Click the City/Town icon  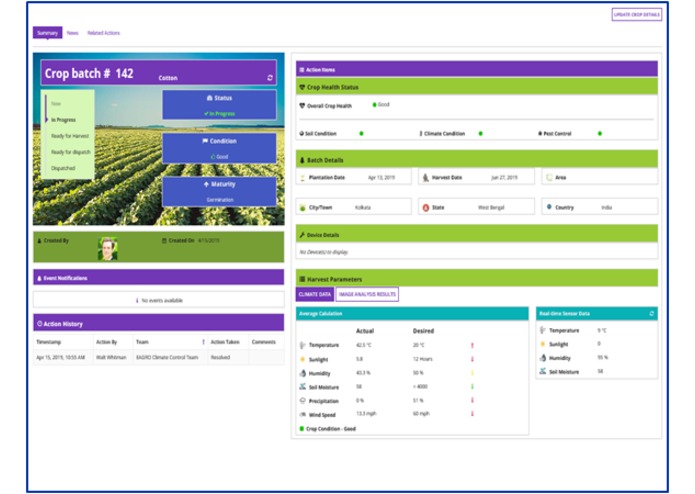303,207
